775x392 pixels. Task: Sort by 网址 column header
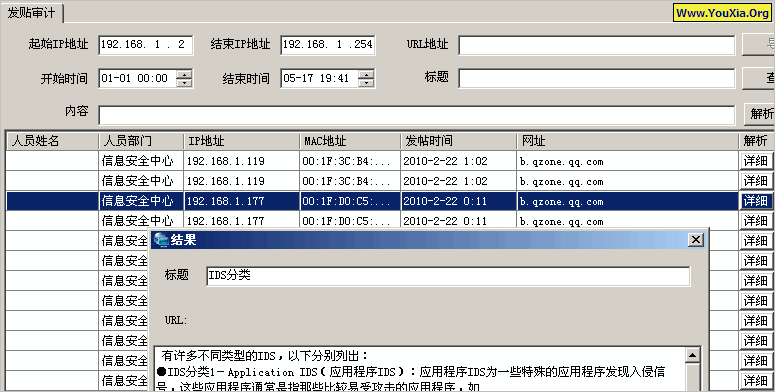pyautogui.click(x=628, y=141)
